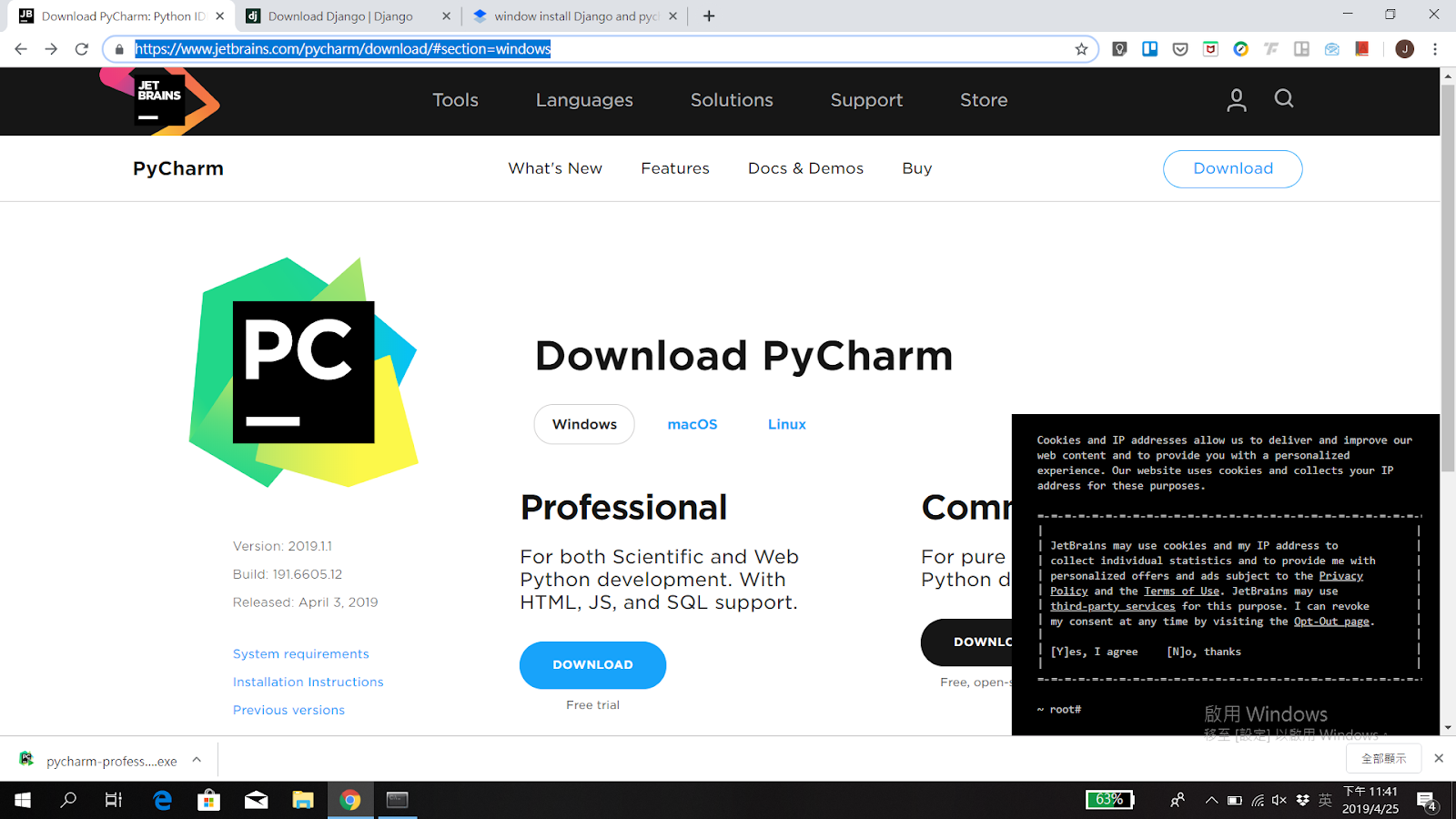This screenshot has height=819, width=1456.
Task: Open Task View on the taskbar
Action: coord(114,800)
